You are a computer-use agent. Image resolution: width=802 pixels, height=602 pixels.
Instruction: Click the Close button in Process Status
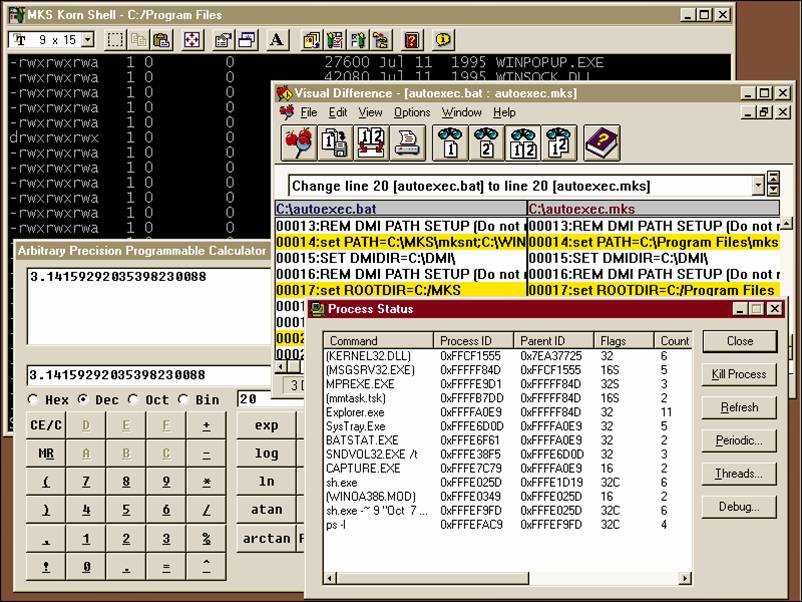[740, 341]
